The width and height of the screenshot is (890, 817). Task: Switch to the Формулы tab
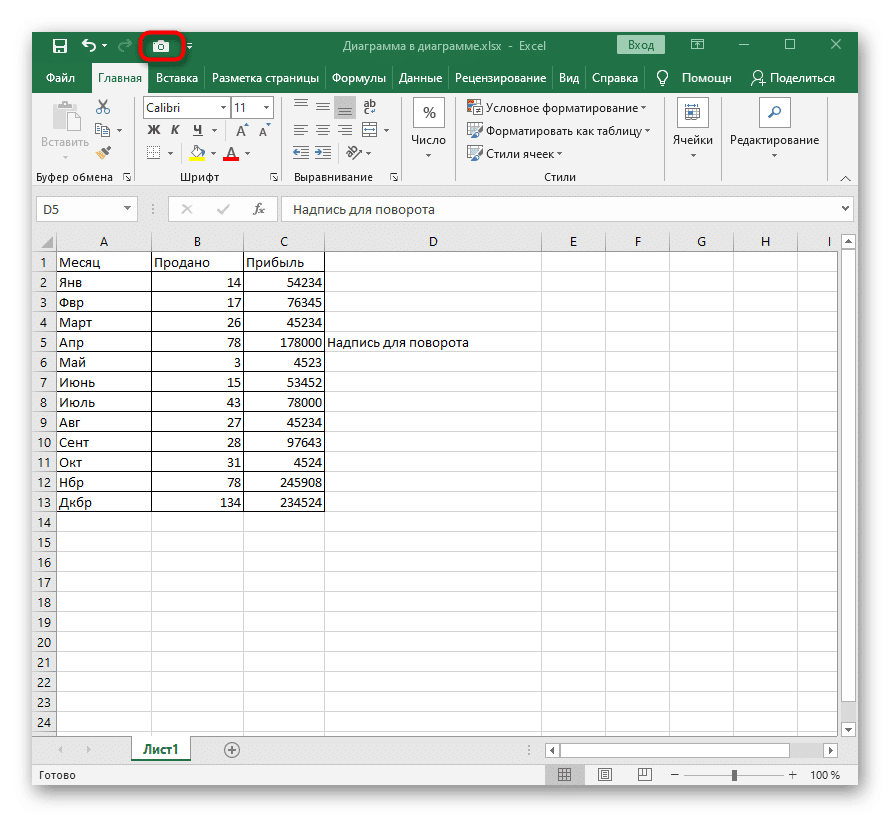358,78
